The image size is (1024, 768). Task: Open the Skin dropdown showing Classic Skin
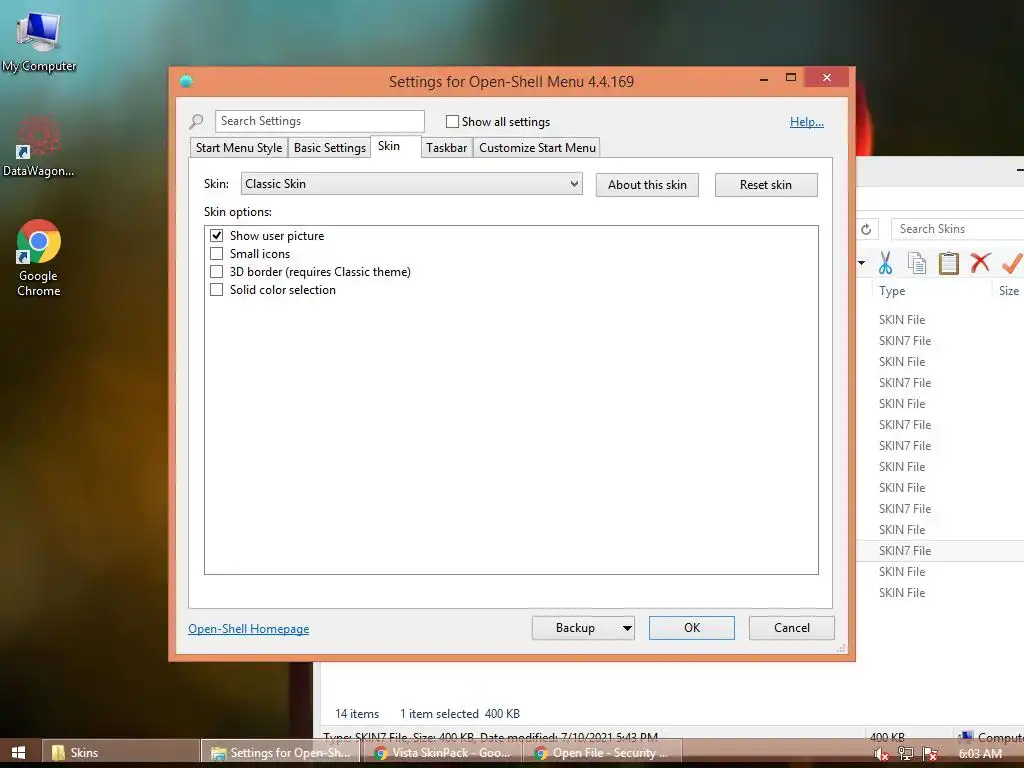[x=411, y=184]
